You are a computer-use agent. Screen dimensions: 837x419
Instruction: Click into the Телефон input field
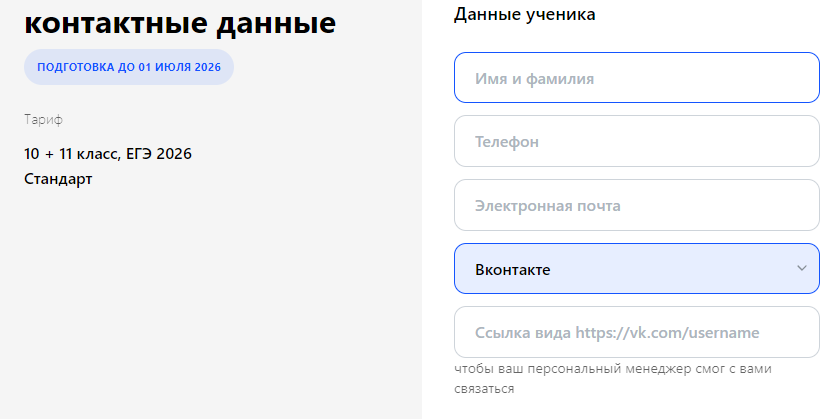[x=637, y=141]
